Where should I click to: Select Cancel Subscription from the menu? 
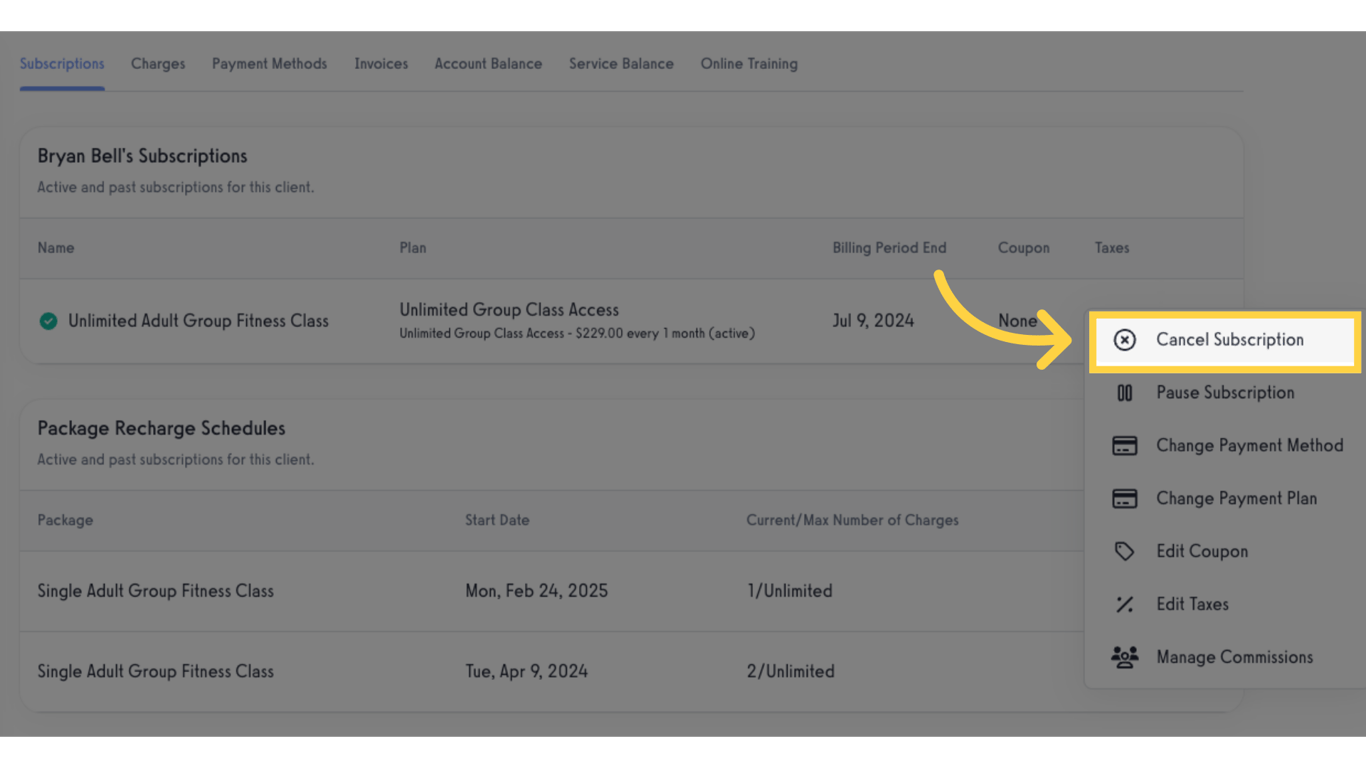click(x=1230, y=340)
